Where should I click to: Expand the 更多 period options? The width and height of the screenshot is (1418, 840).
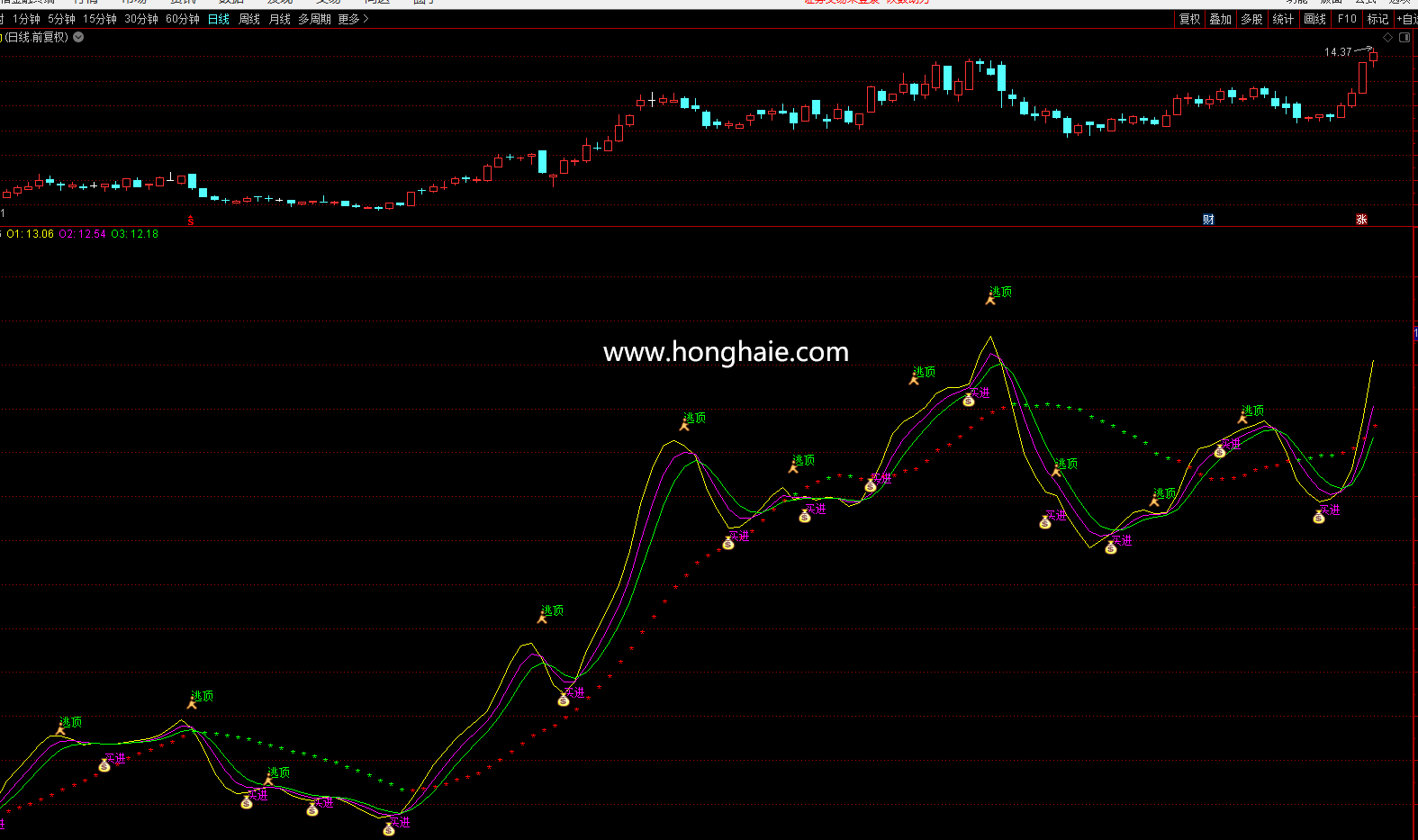coord(353,19)
